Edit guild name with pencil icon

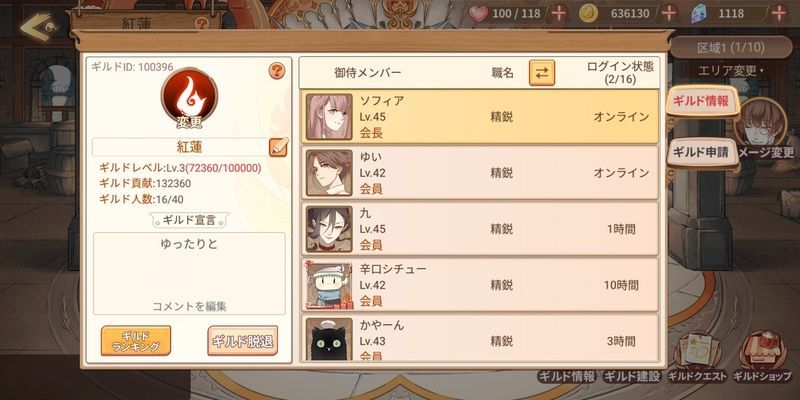tap(278, 147)
